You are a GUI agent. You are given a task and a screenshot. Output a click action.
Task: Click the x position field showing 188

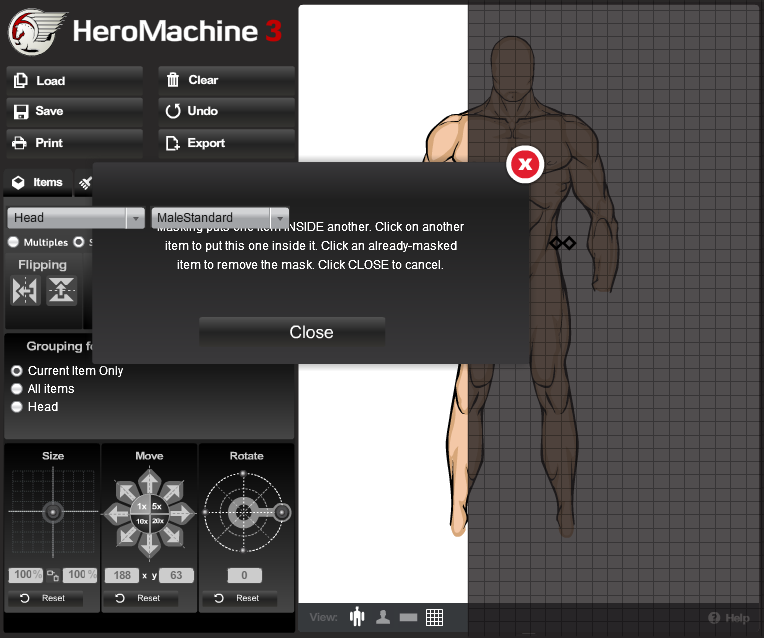point(122,575)
